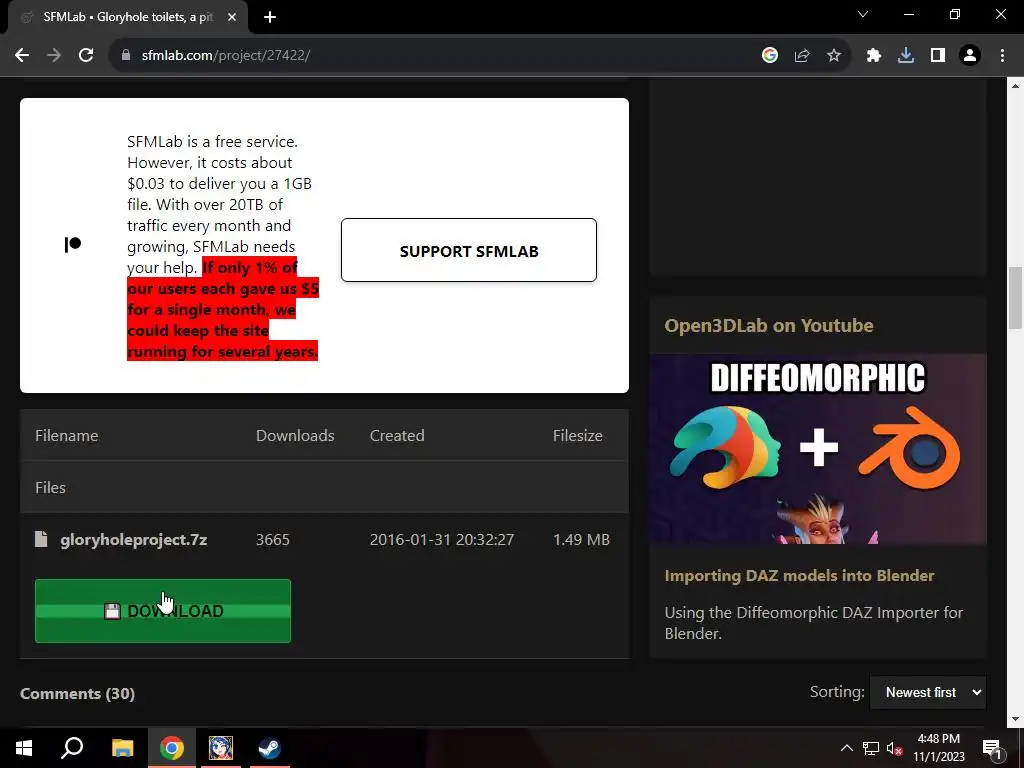Close the SFMLab tab
The height and width of the screenshot is (768, 1024).
click(x=232, y=18)
